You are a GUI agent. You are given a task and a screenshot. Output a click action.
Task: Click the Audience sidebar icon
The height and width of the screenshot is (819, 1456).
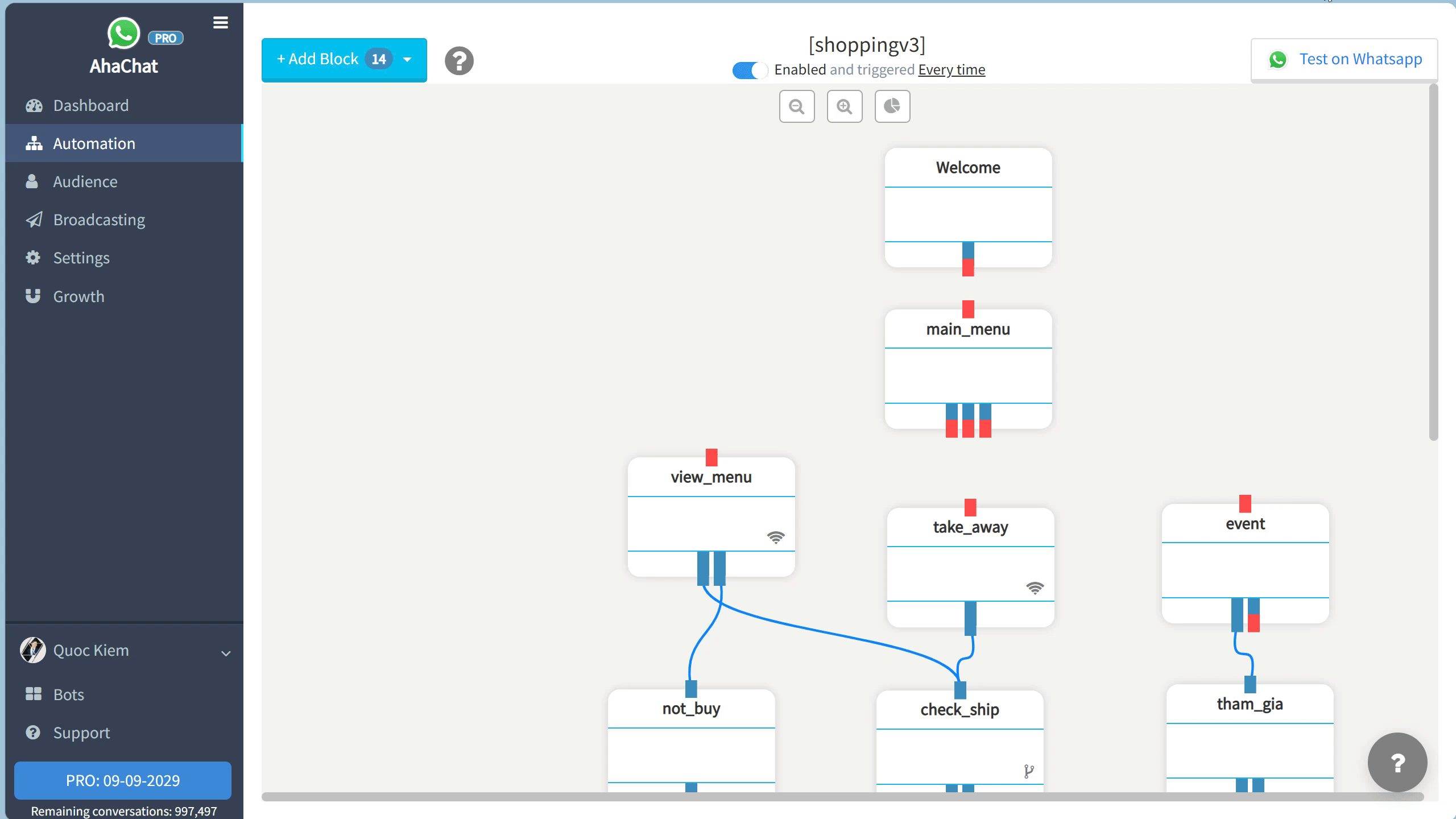32,181
